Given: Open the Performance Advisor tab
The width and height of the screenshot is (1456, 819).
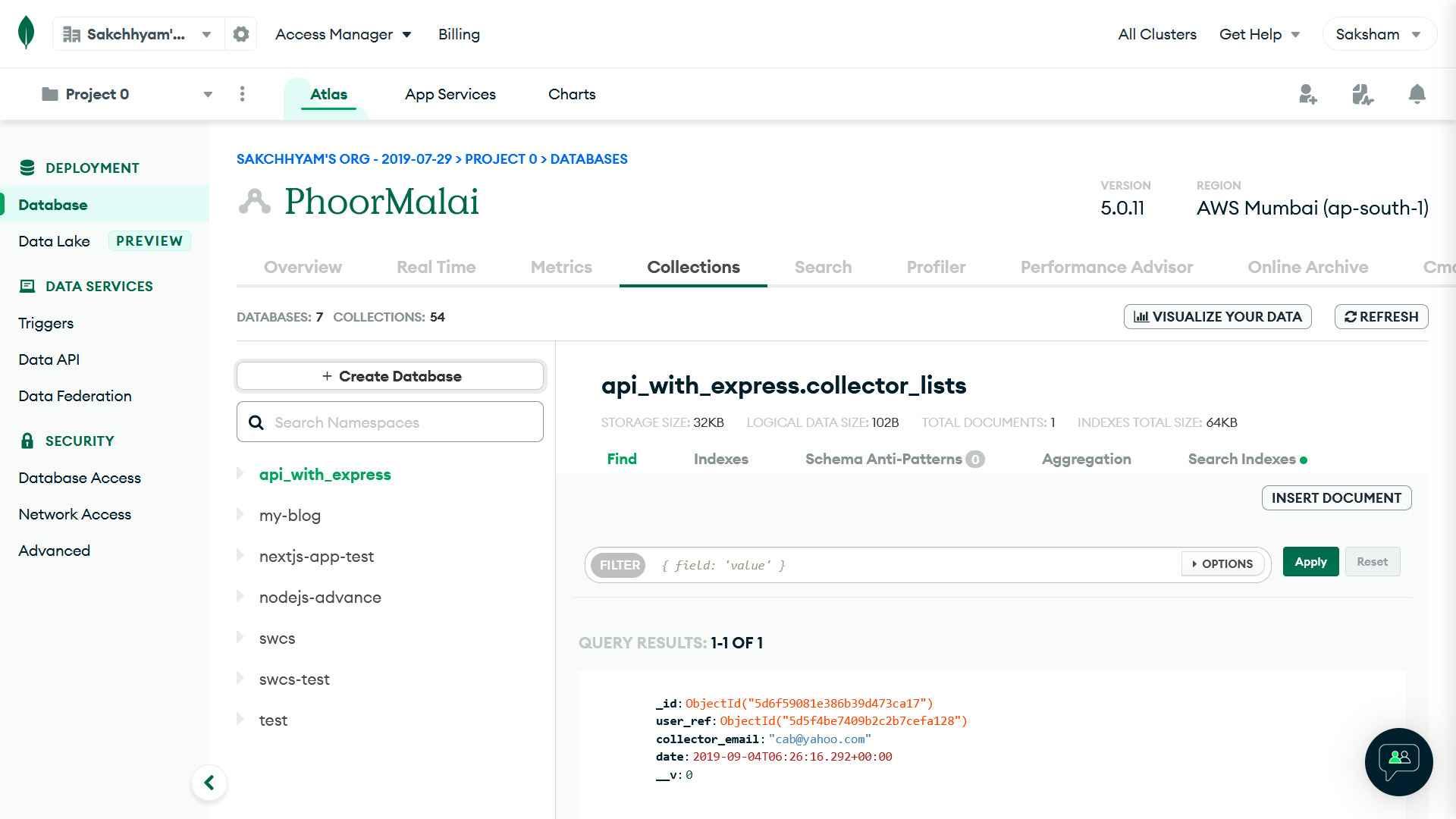Looking at the screenshot, I should coord(1106,267).
